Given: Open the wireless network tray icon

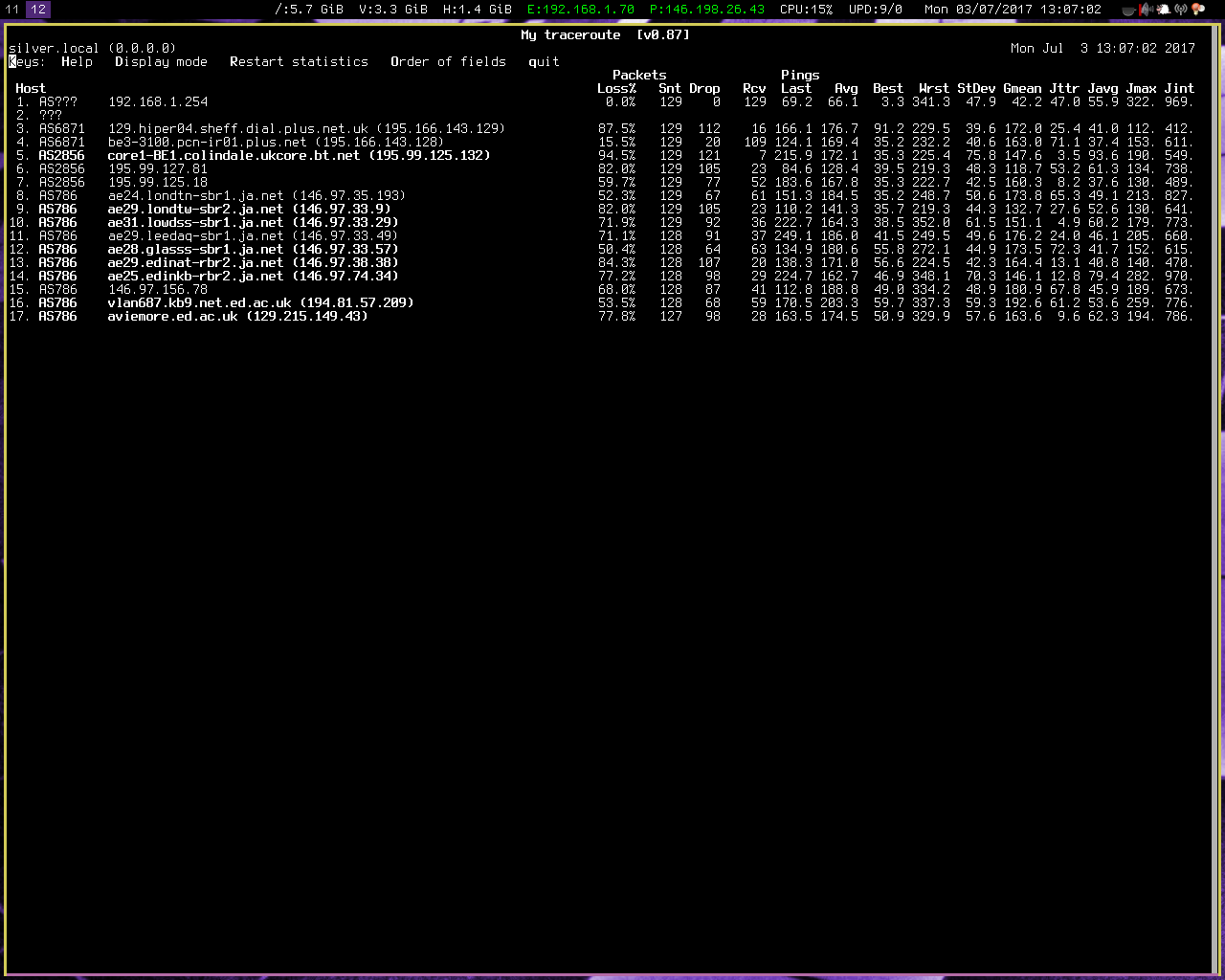Looking at the screenshot, I should pyautogui.click(x=1181, y=10).
